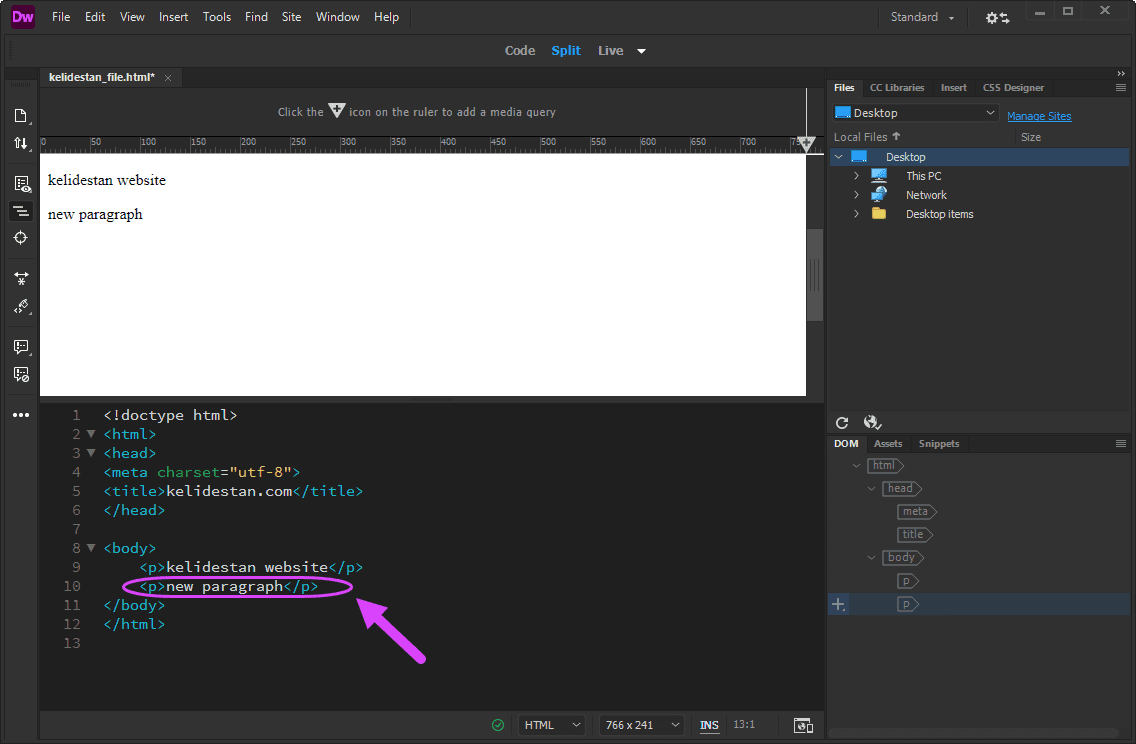Click Add Element plus in DOM panel

[838, 604]
